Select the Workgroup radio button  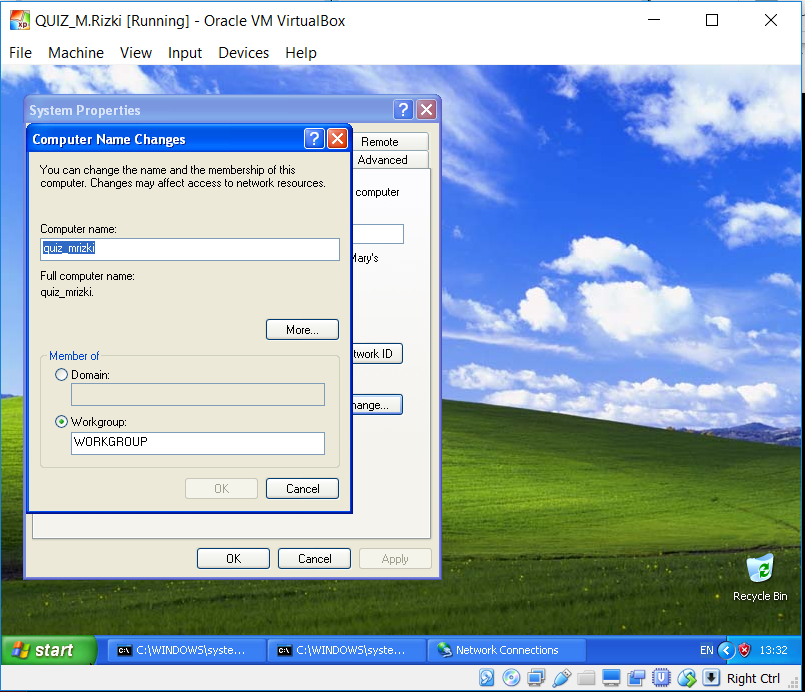(x=61, y=421)
